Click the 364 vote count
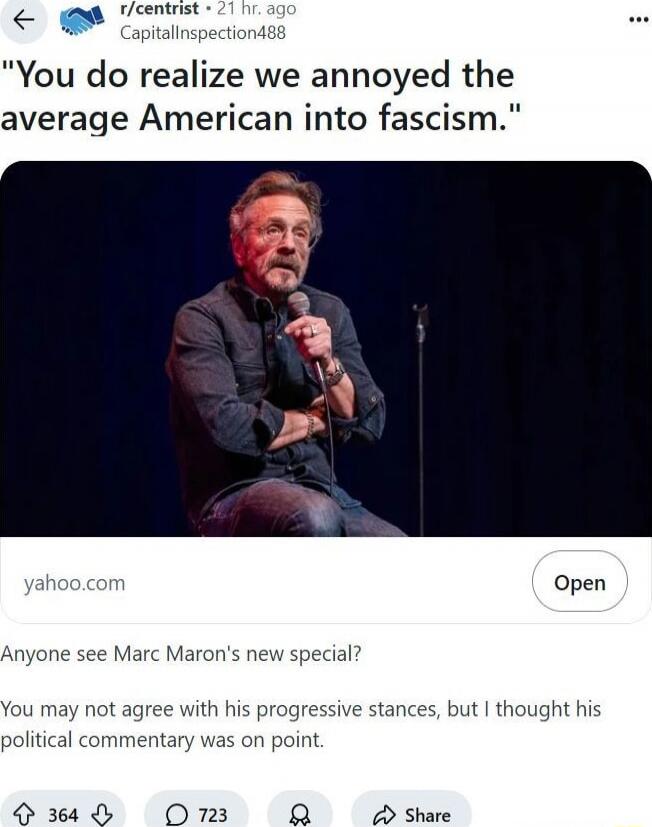652x827 pixels. point(63,815)
